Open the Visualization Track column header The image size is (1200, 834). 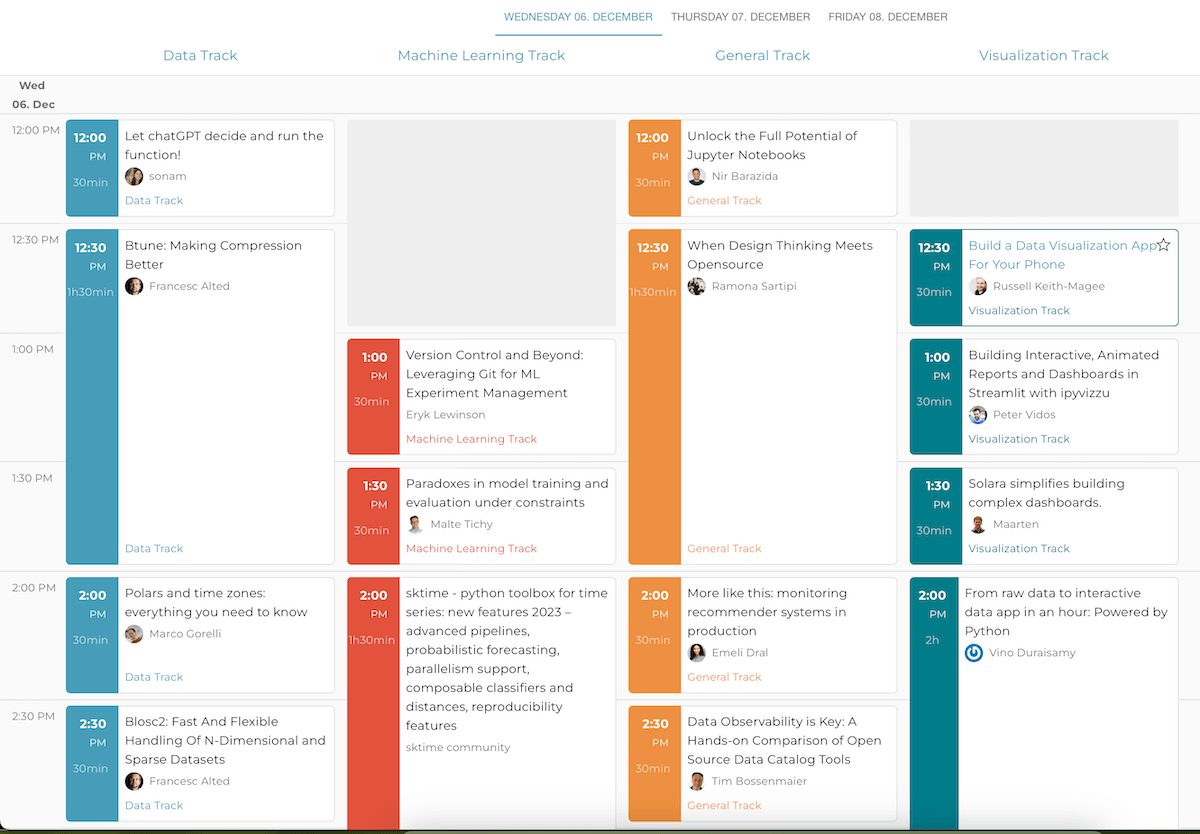tap(1043, 56)
